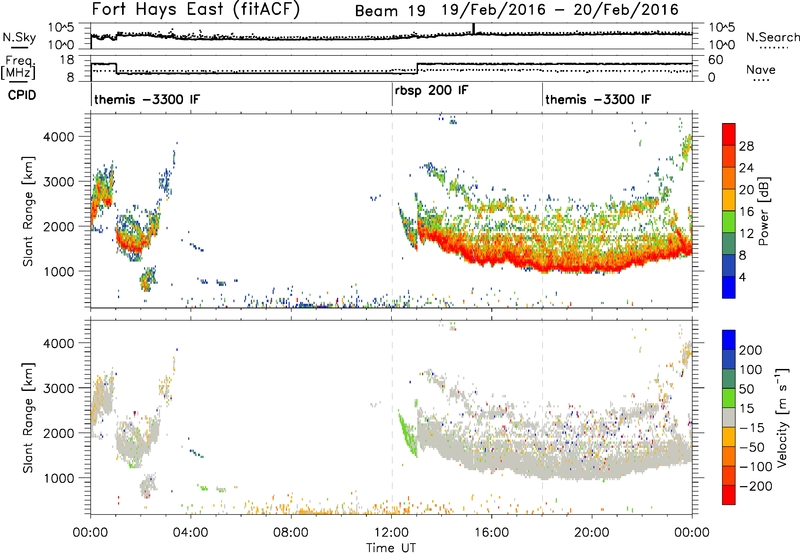The height and width of the screenshot is (554, 800).
Task: Click the '16:00' time axis tick label
Action: (491, 533)
